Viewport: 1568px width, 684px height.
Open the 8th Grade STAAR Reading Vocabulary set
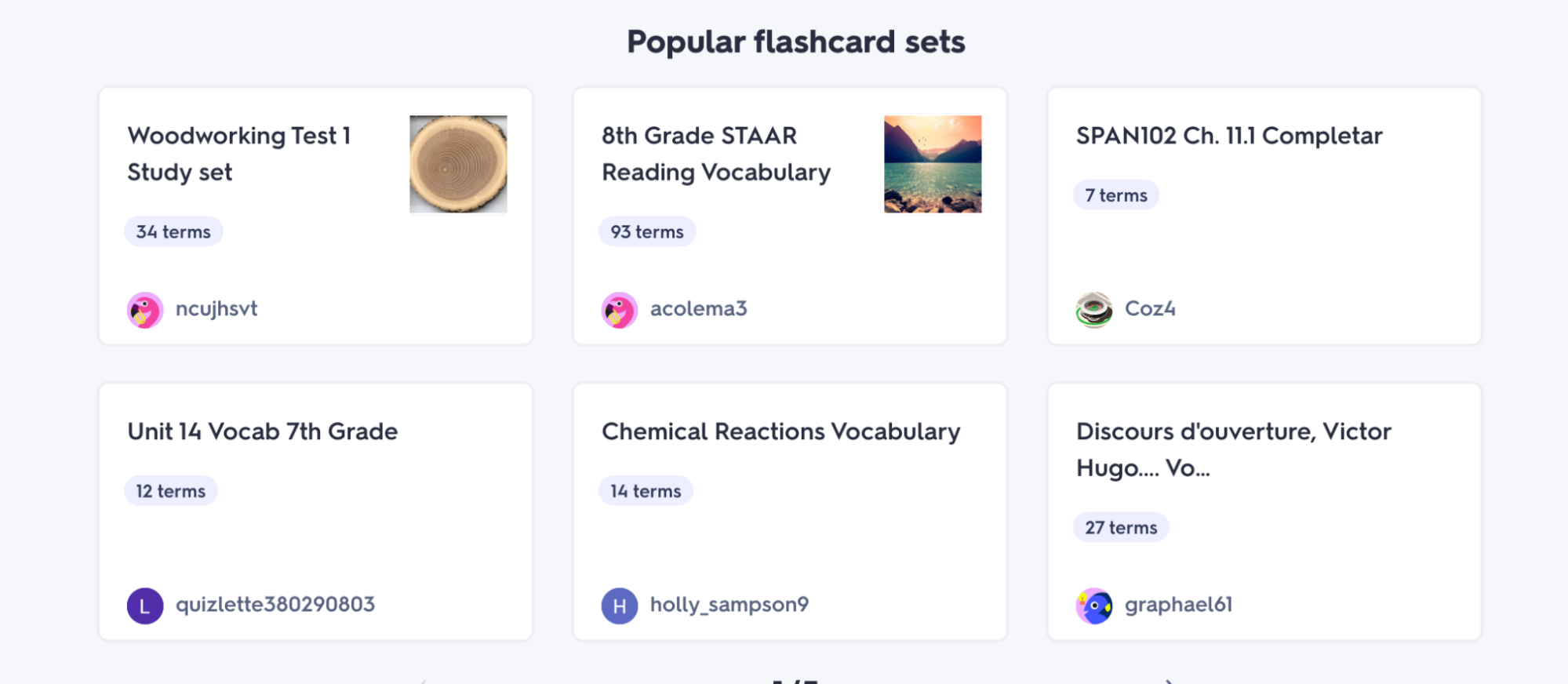[x=715, y=154]
